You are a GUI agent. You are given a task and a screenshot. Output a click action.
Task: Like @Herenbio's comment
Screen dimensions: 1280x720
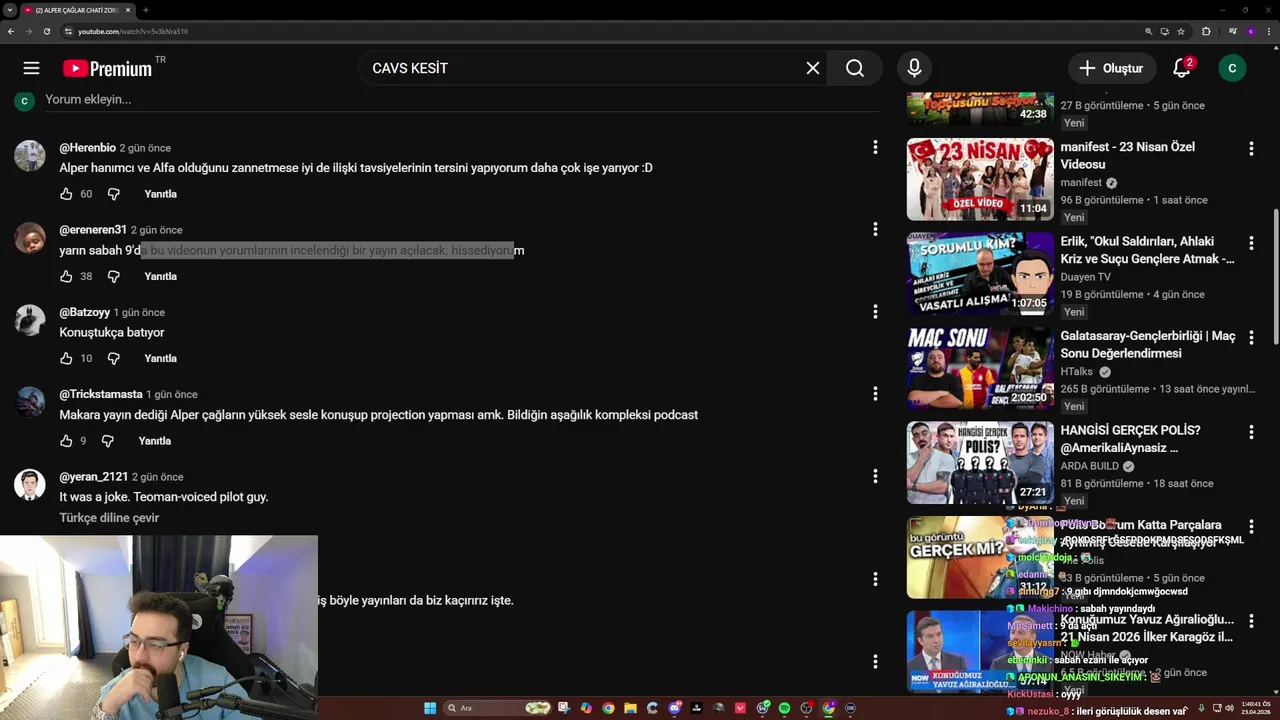tap(66, 194)
